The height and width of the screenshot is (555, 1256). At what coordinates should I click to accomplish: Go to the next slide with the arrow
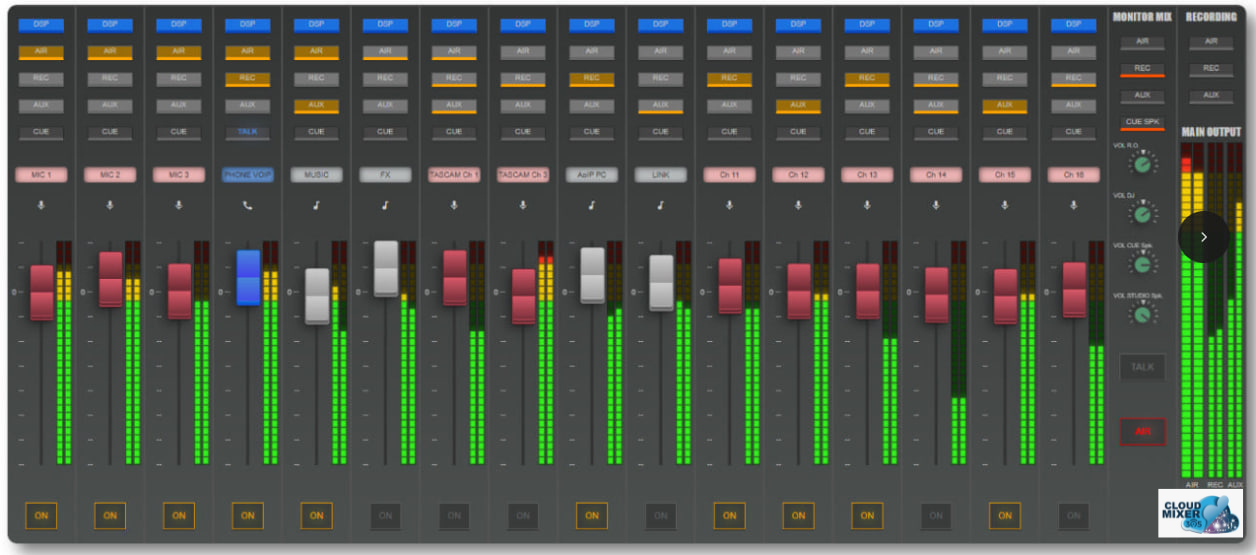[x=1203, y=237]
